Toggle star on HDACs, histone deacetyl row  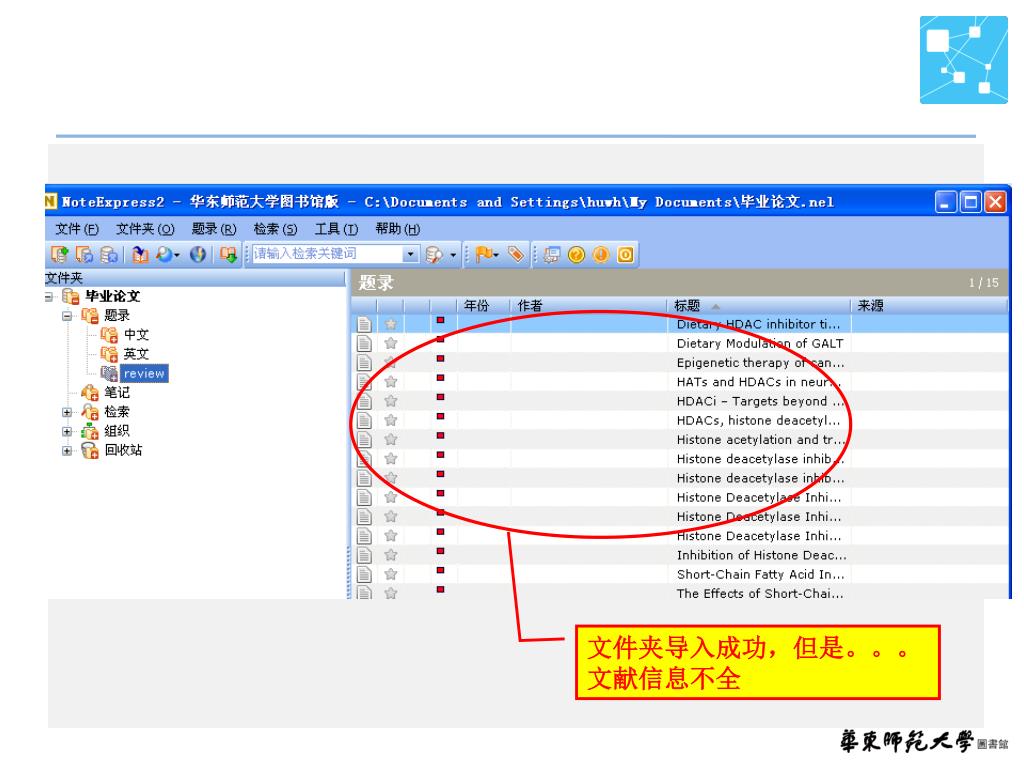click(391, 421)
